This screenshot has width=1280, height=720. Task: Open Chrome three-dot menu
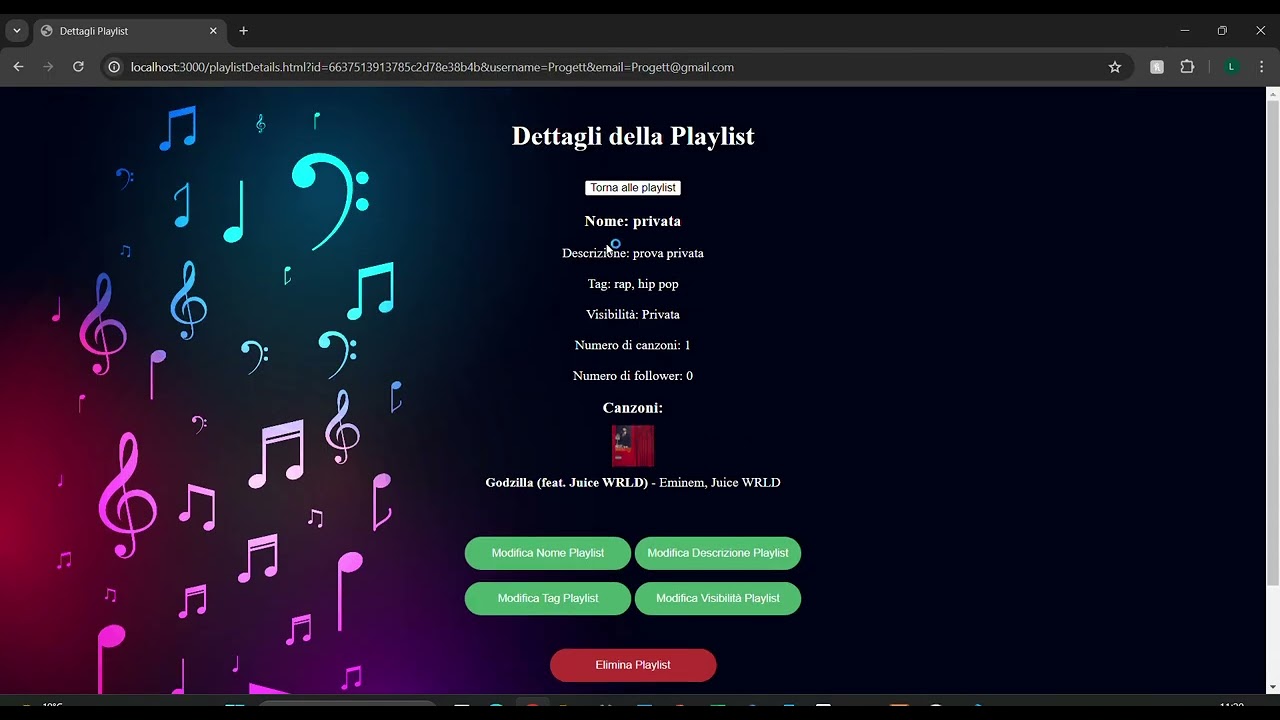[x=1261, y=67]
